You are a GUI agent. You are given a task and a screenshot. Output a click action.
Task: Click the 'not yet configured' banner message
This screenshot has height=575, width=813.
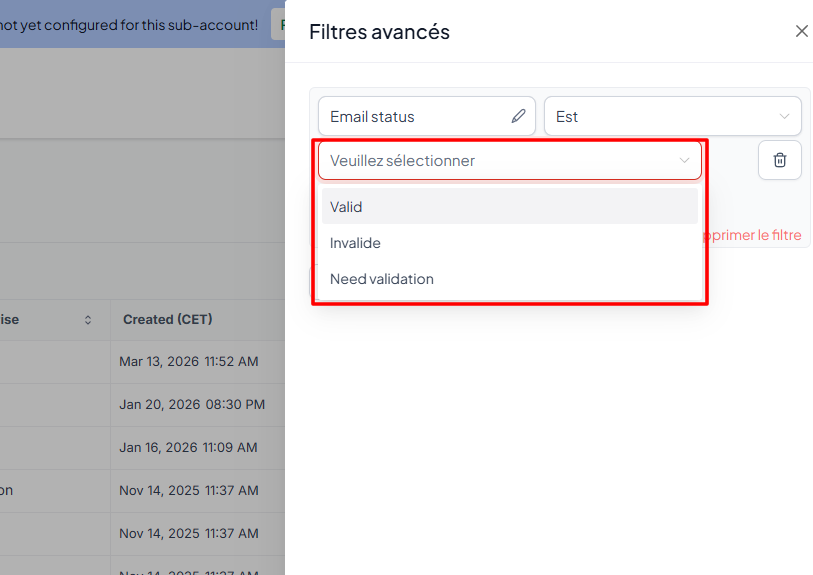click(x=130, y=24)
